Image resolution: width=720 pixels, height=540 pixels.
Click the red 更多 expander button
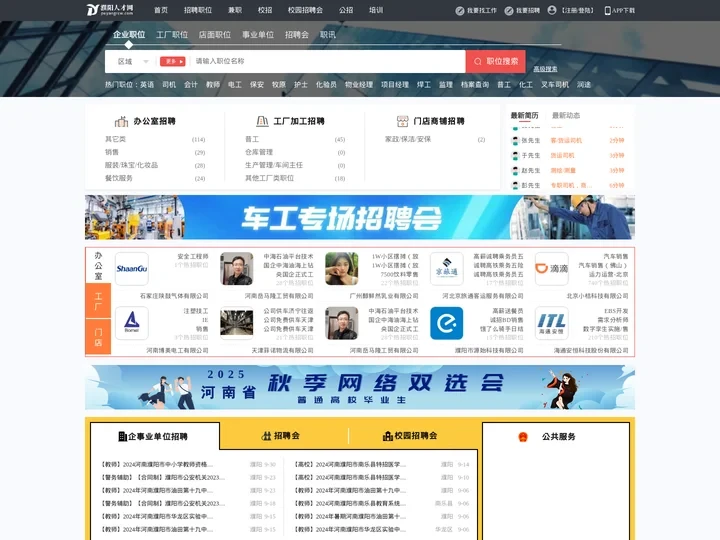coord(173,62)
